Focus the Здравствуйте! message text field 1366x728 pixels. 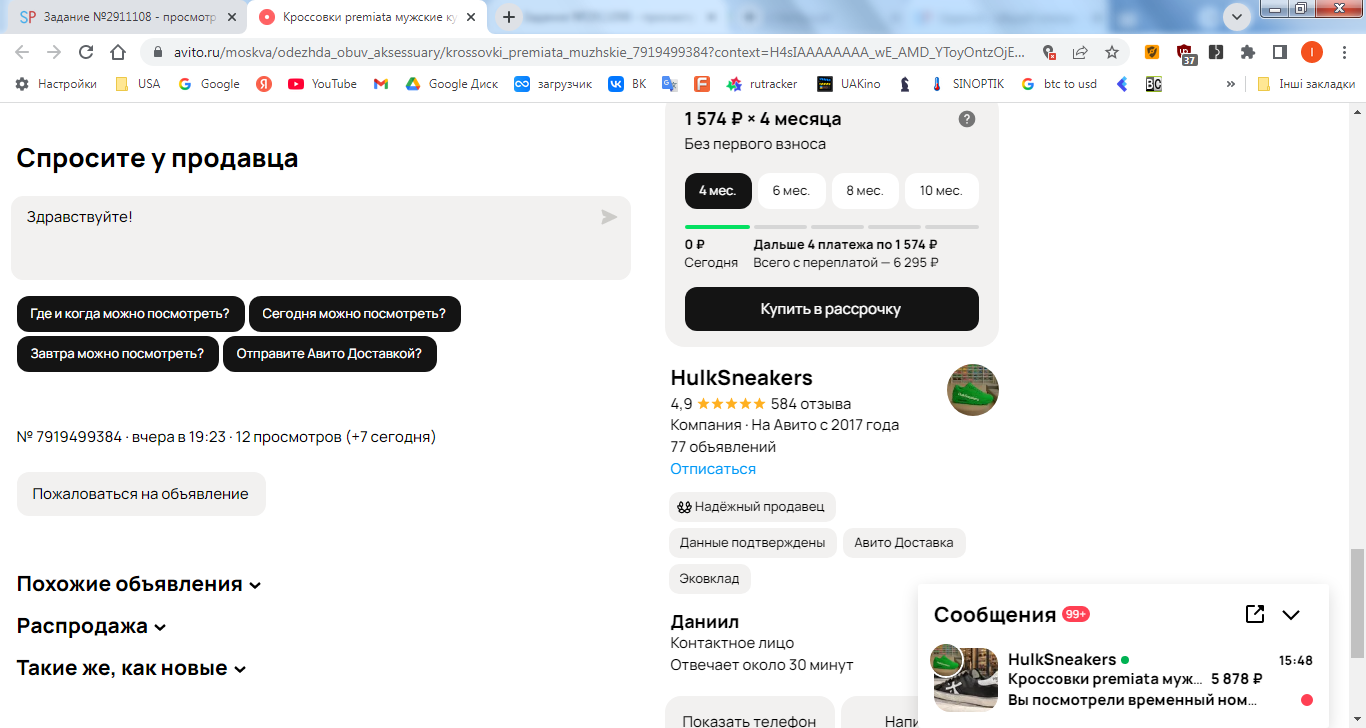[321, 238]
